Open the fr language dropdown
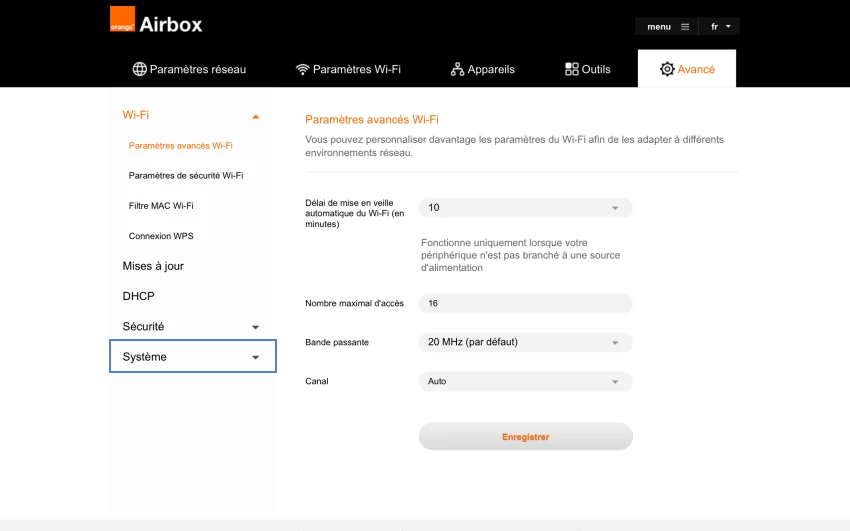Image resolution: width=850 pixels, height=531 pixels. point(720,27)
